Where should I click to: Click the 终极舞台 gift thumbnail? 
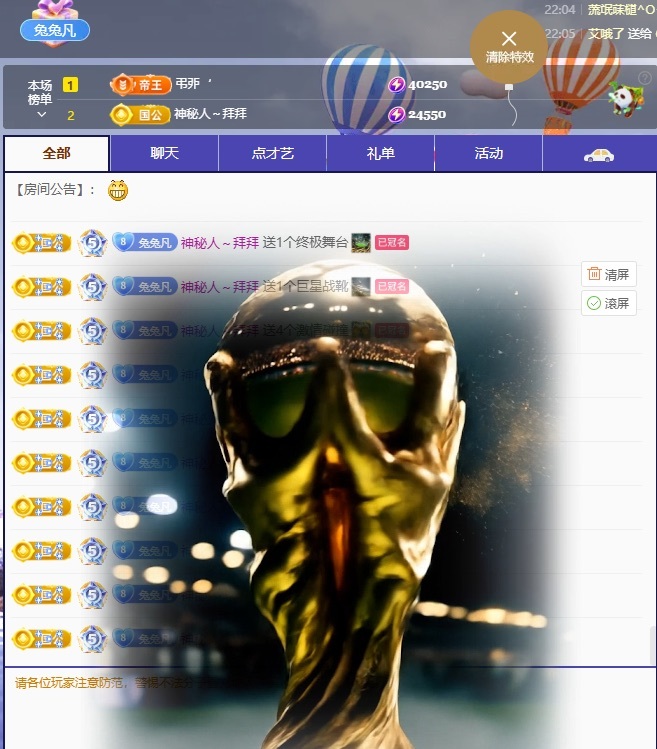point(361,243)
